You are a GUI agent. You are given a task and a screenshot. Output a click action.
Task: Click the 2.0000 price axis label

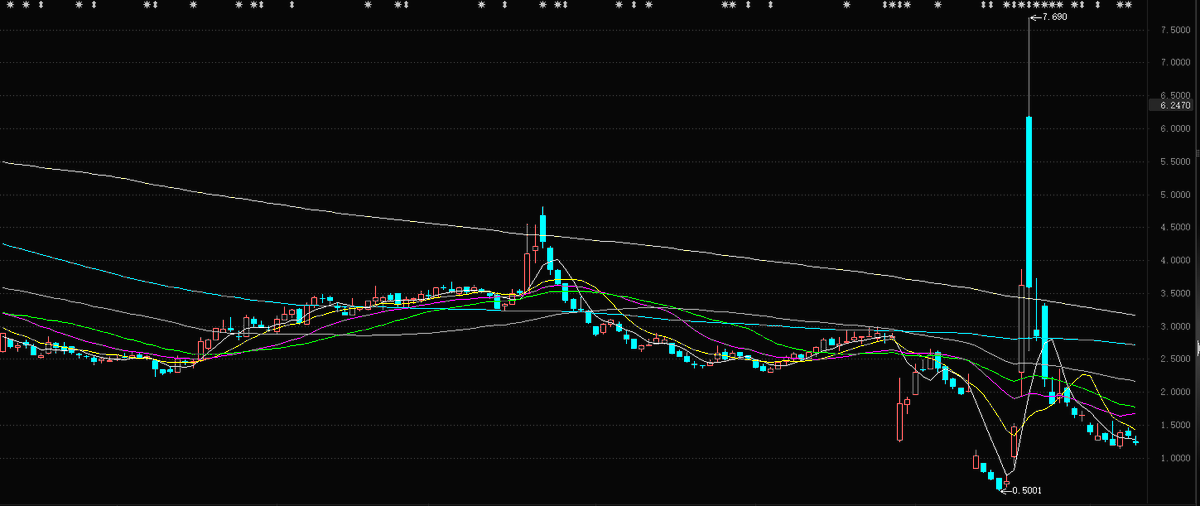pyautogui.click(x=1175, y=393)
